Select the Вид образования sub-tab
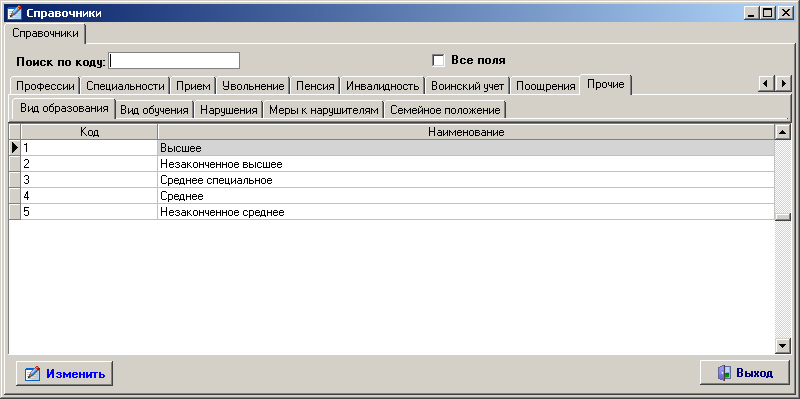 [64, 108]
